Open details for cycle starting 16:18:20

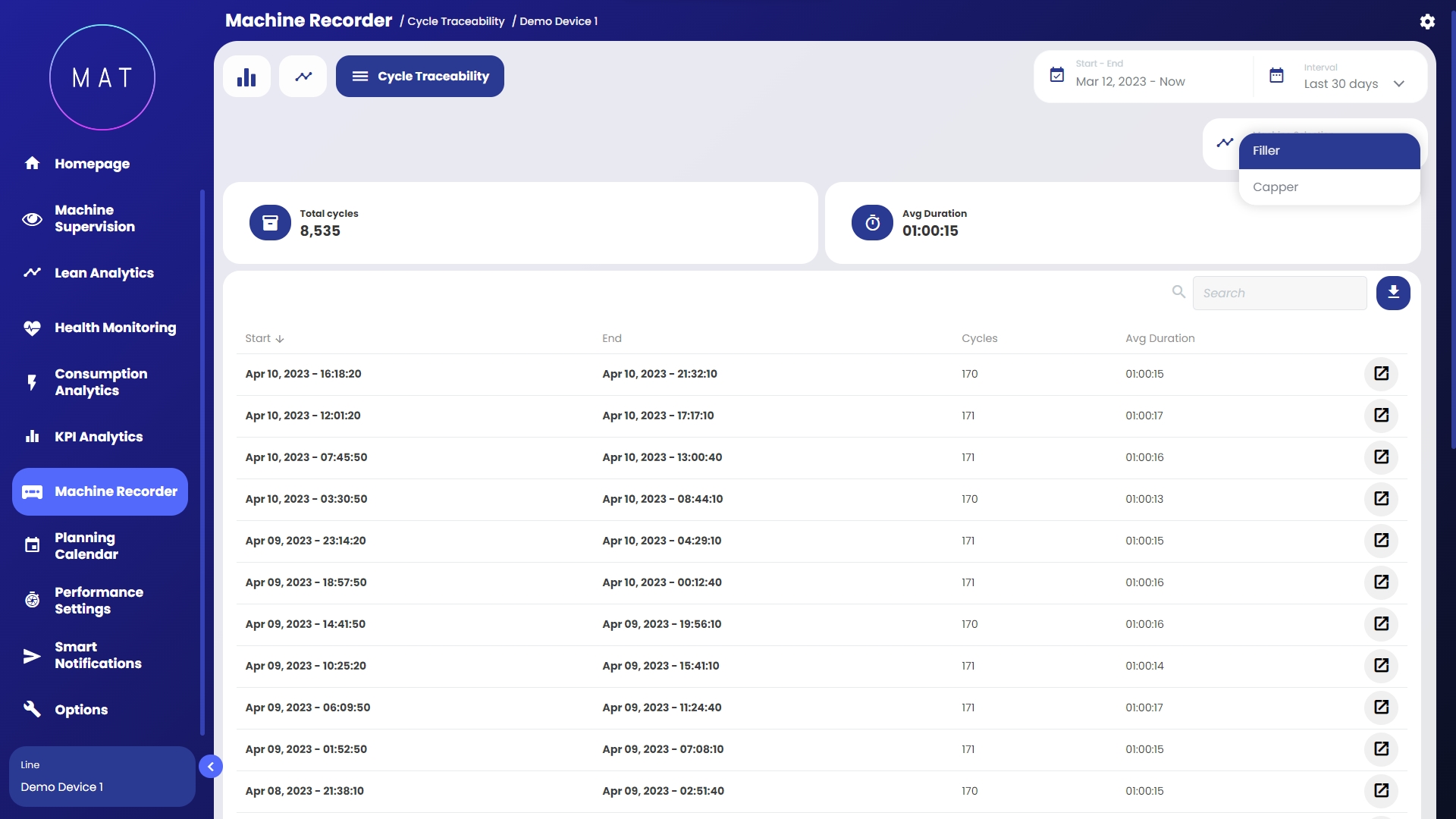pos(1381,374)
